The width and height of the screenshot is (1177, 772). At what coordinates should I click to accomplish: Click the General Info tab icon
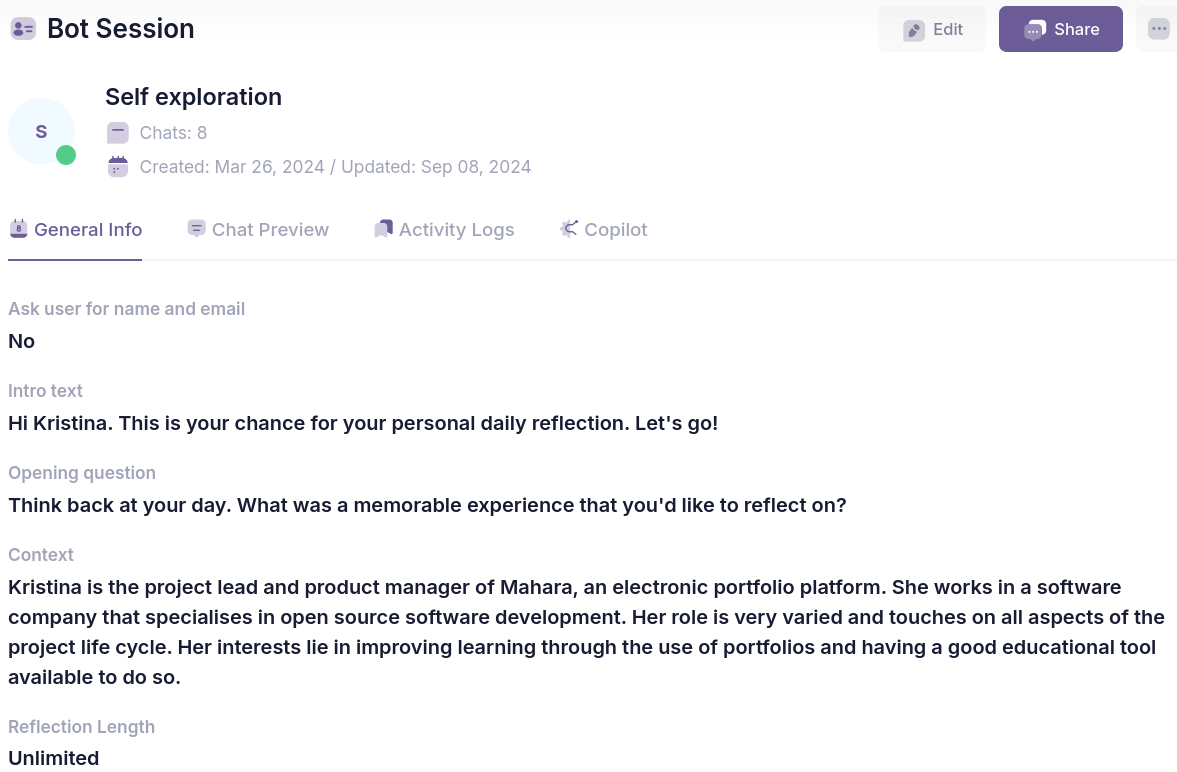tap(18, 229)
